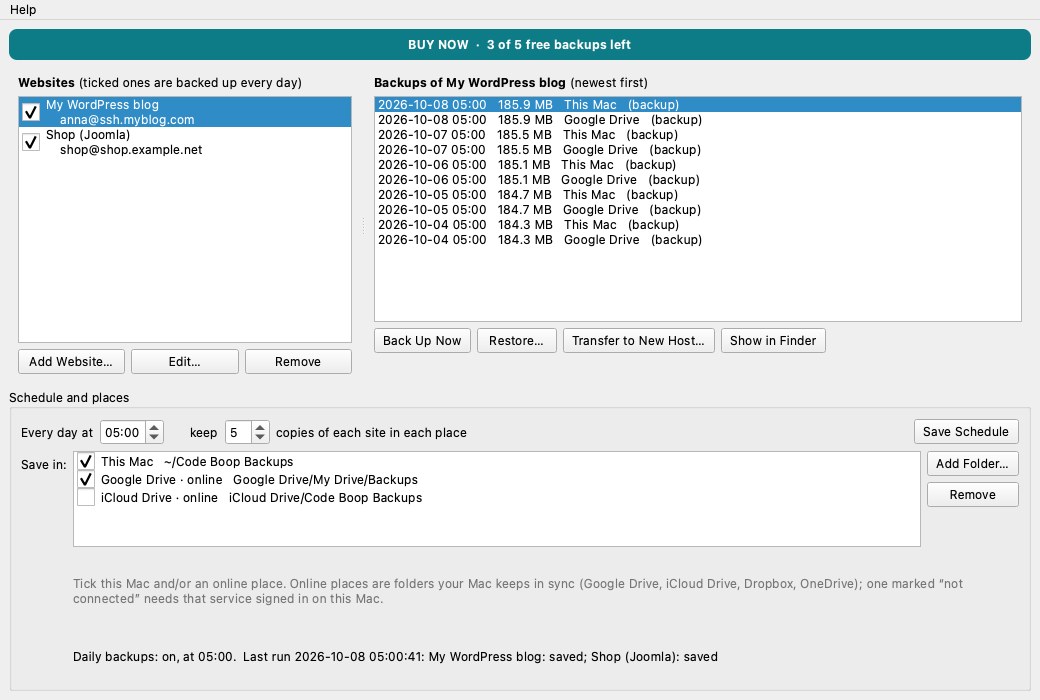The height and width of the screenshot is (700, 1040).
Task: Tick iCloud Drive save location
Action: pos(86,497)
